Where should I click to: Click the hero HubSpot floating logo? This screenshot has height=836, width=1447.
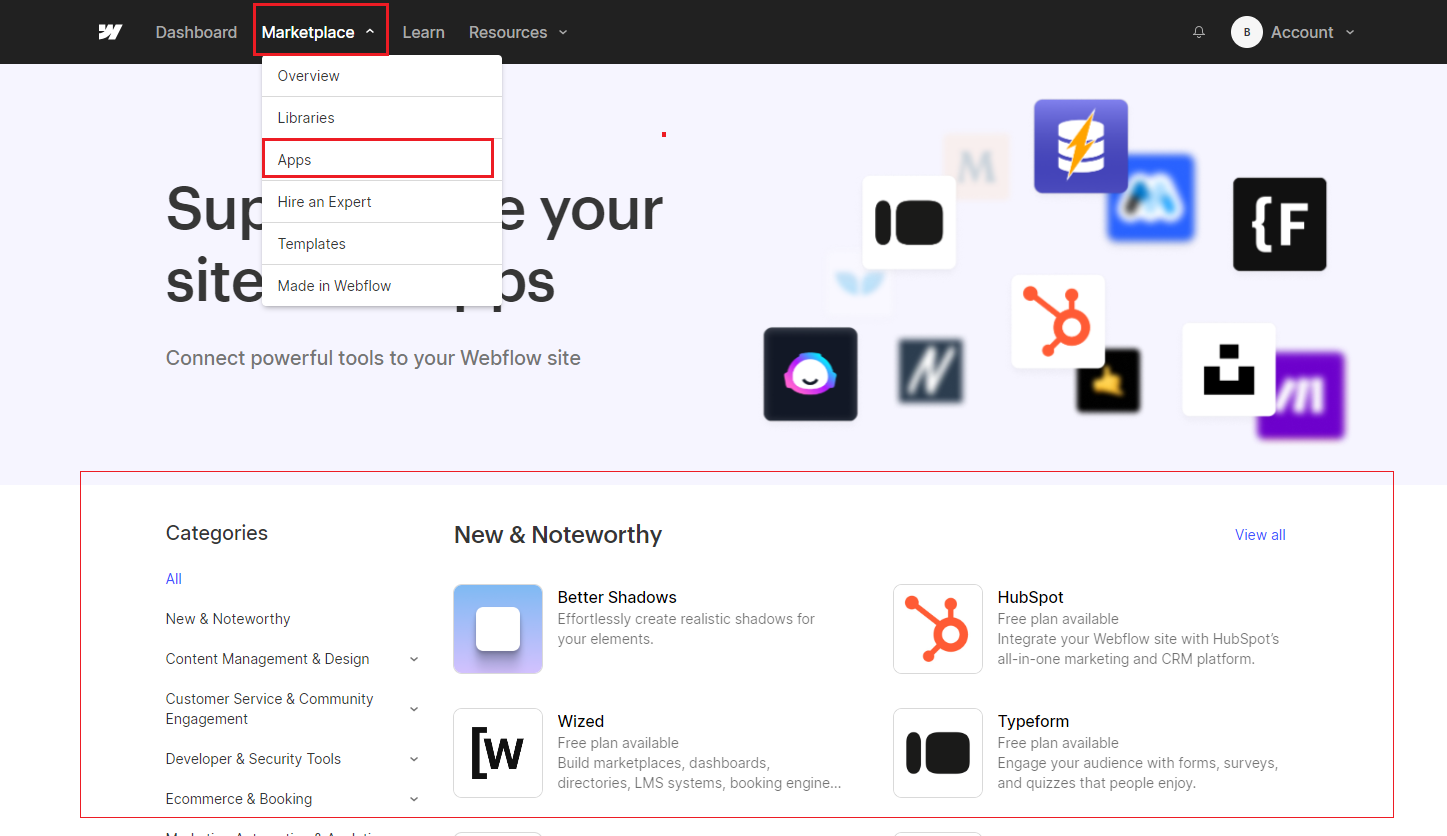pyautogui.click(x=1058, y=322)
